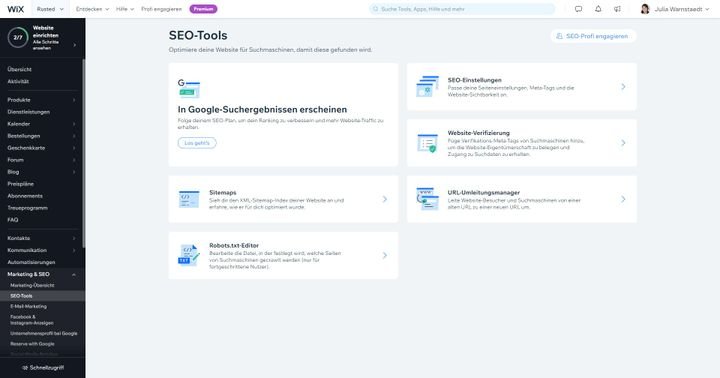
Task: Expand the Kontakte sidebar section
Action: pos(74,238)
